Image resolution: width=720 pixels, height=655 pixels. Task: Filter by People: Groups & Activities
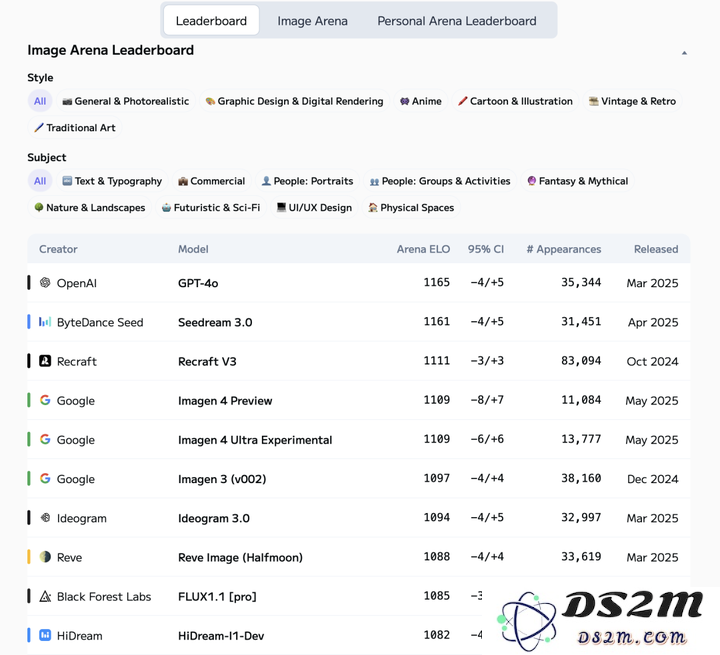pyautogui.click(x=440, y=181)
